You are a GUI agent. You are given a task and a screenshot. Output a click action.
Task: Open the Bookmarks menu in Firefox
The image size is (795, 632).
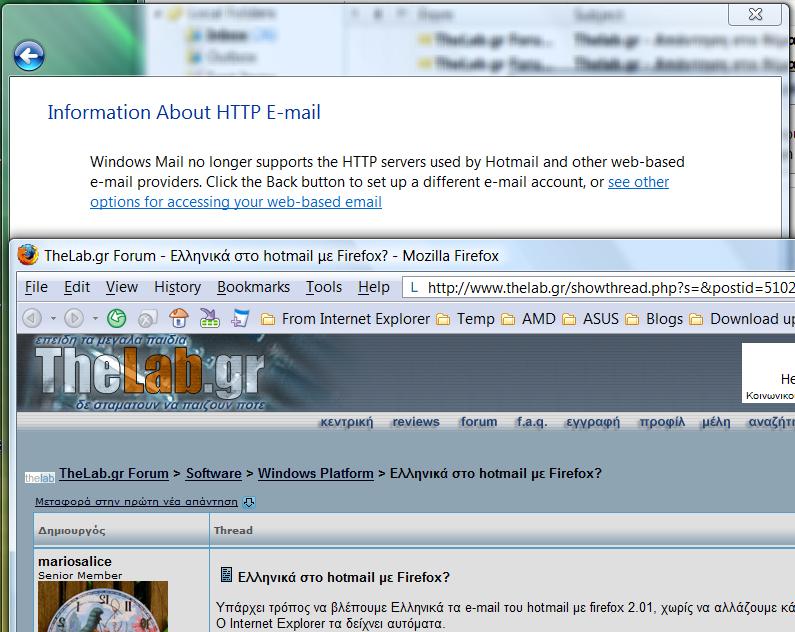point(254,287)
